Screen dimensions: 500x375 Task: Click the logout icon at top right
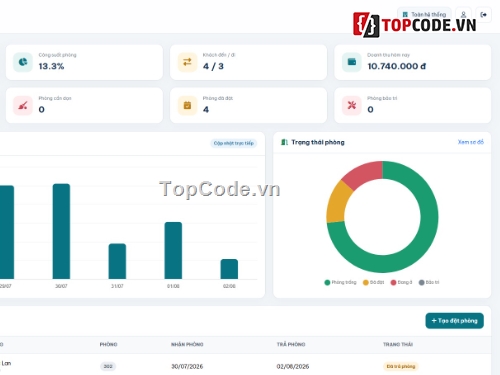pyautogui.click(x=483, y=15)
